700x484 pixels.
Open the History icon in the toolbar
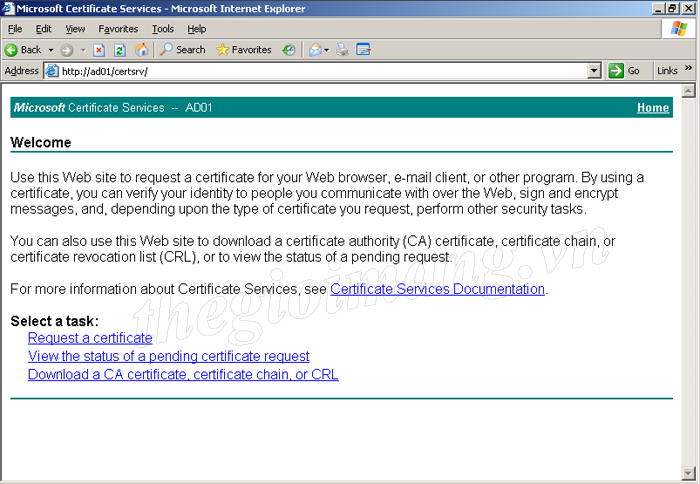pyautogui.click(x=289, y=50)
